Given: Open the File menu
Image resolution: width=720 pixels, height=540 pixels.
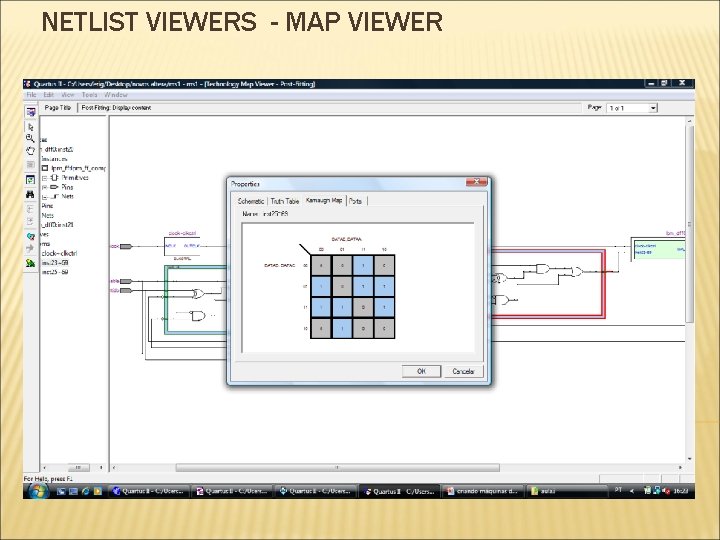Looking at the screenshot, I should (31, 95).
